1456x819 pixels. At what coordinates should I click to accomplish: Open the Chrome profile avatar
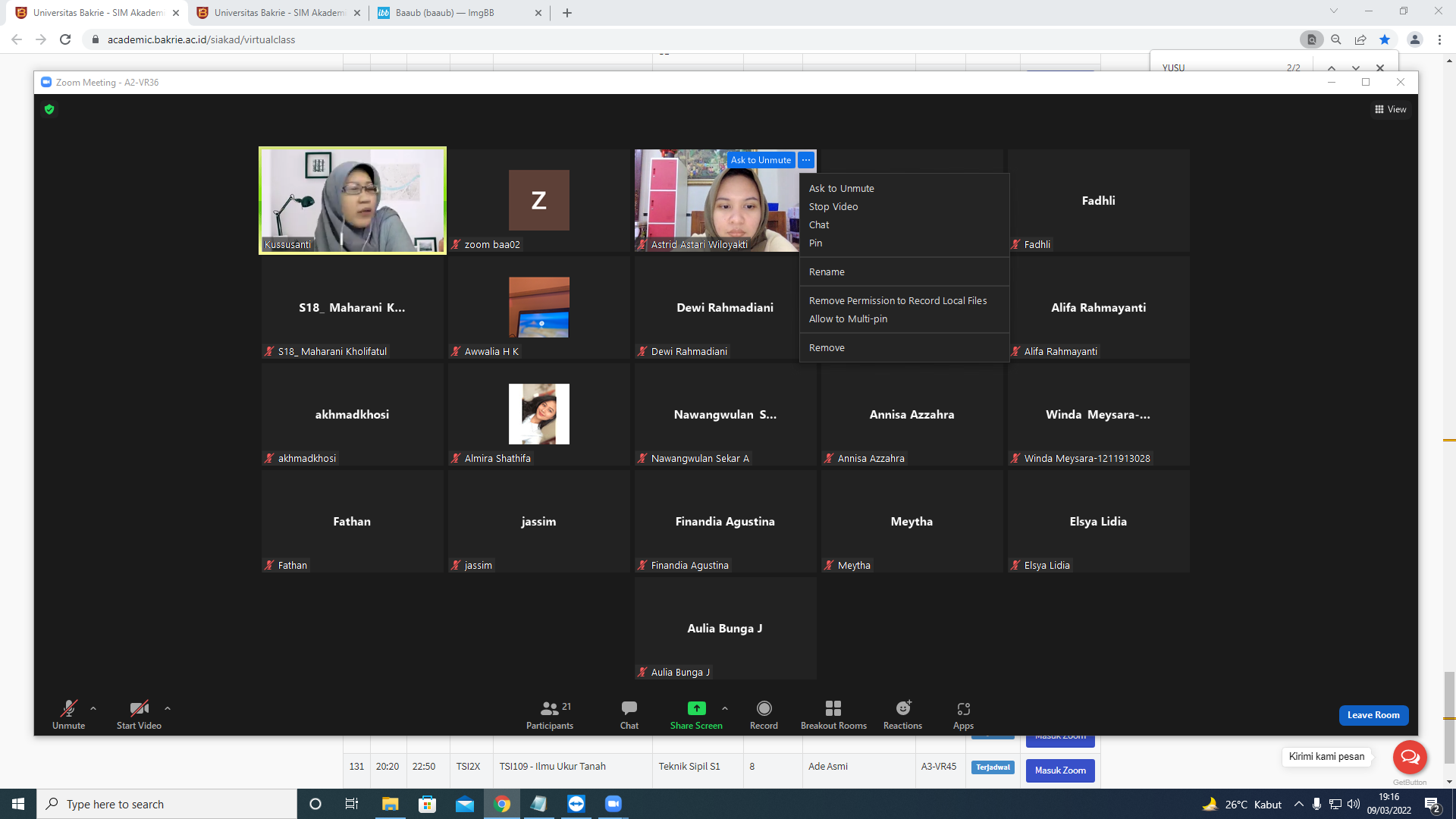(1415, 39)
